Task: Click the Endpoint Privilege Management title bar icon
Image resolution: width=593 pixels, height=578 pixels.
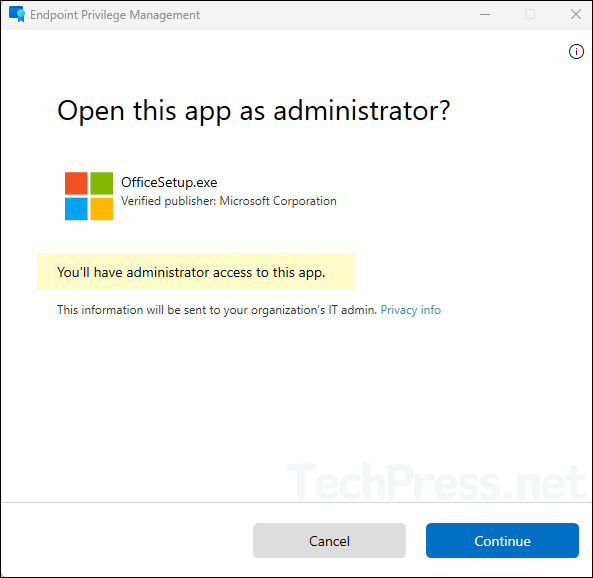Action: click(x=17, y=14)
